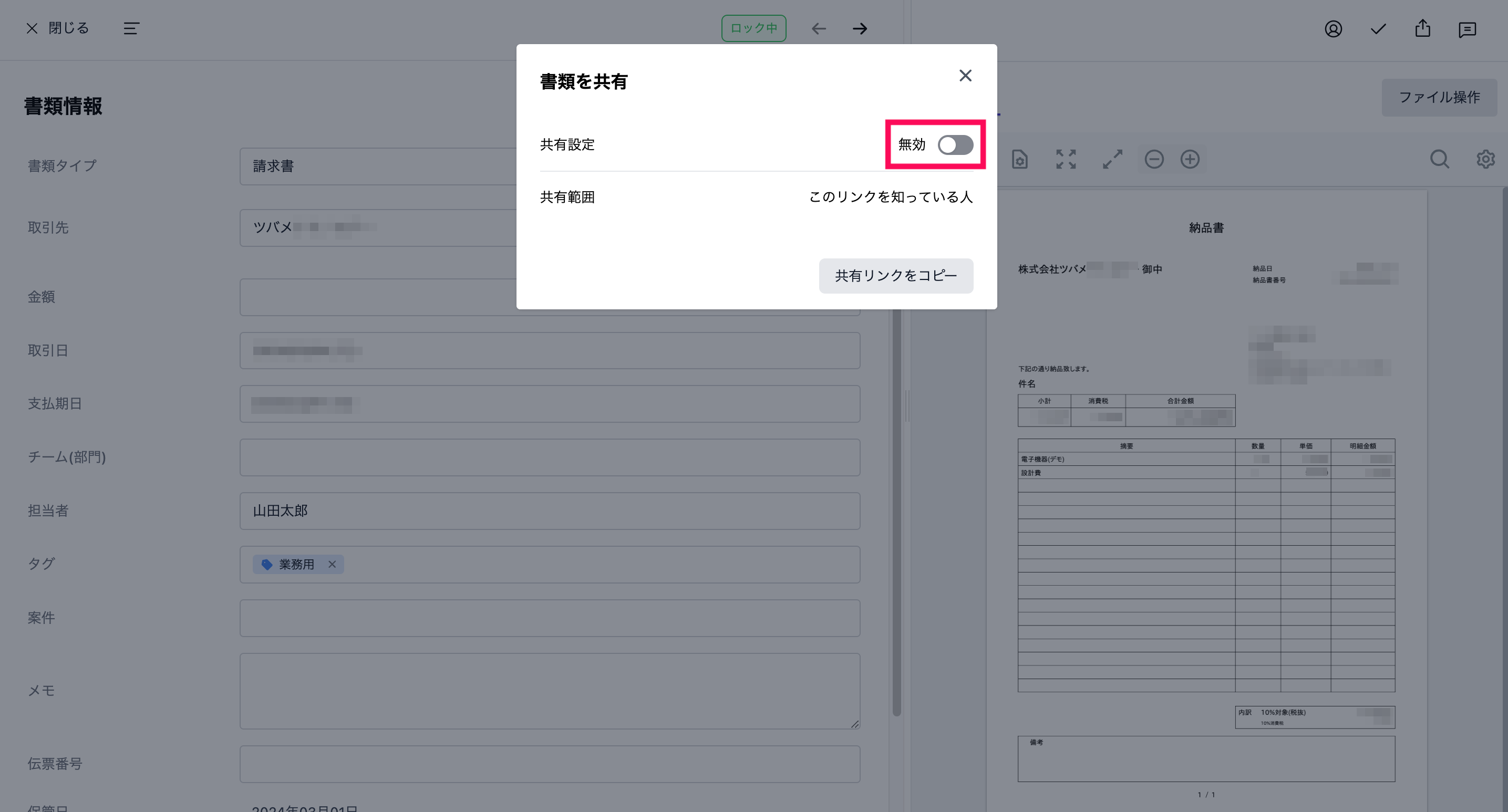Screen dimensions: 1508x812
Task: Open the チーム(部門) field
Action: [x=550, y=457]
